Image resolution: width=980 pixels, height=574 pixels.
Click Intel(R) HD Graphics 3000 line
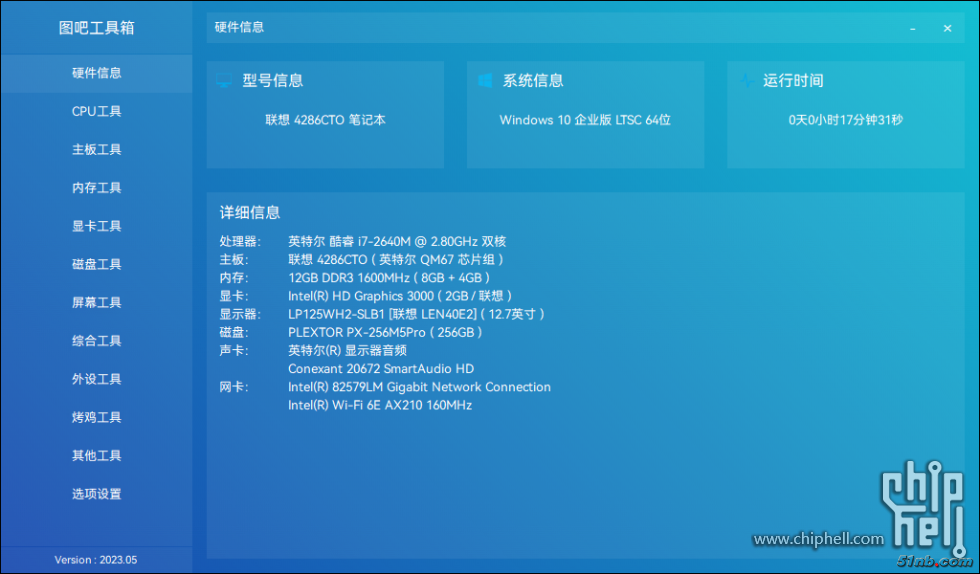pyautogui.click(x=400, y=296)
